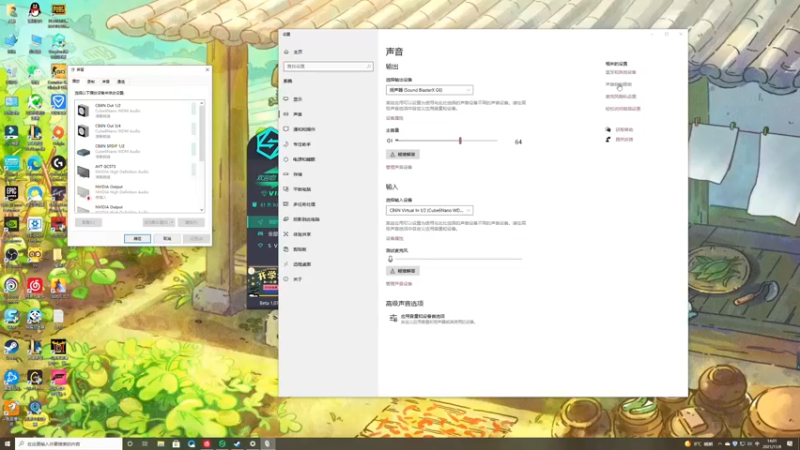Select AVT GC573 playback device

tap(136, 172)
